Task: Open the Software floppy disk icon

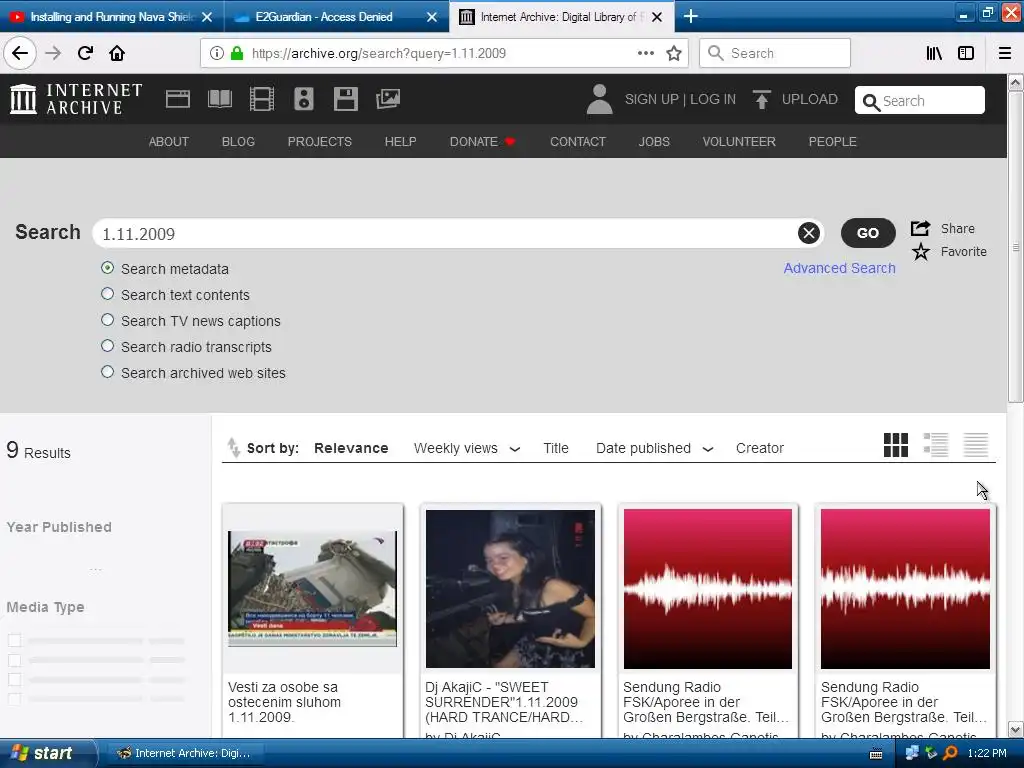Action: [x=345, y=99]
